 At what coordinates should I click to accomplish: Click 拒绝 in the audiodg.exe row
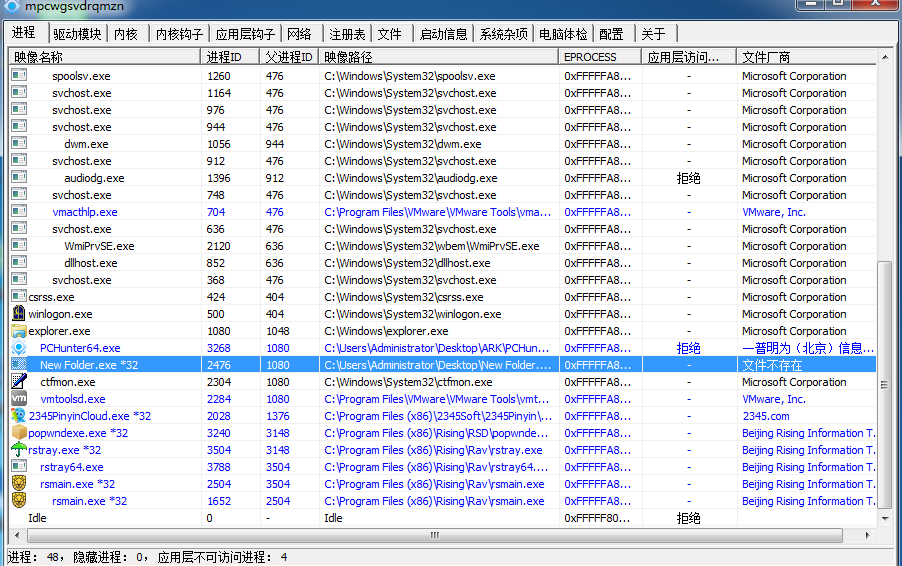(x=689, y=178)
